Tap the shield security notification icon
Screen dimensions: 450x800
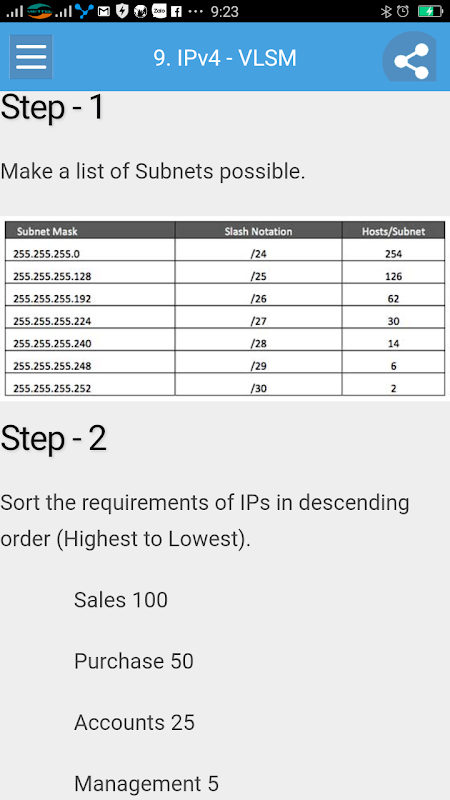121,11
